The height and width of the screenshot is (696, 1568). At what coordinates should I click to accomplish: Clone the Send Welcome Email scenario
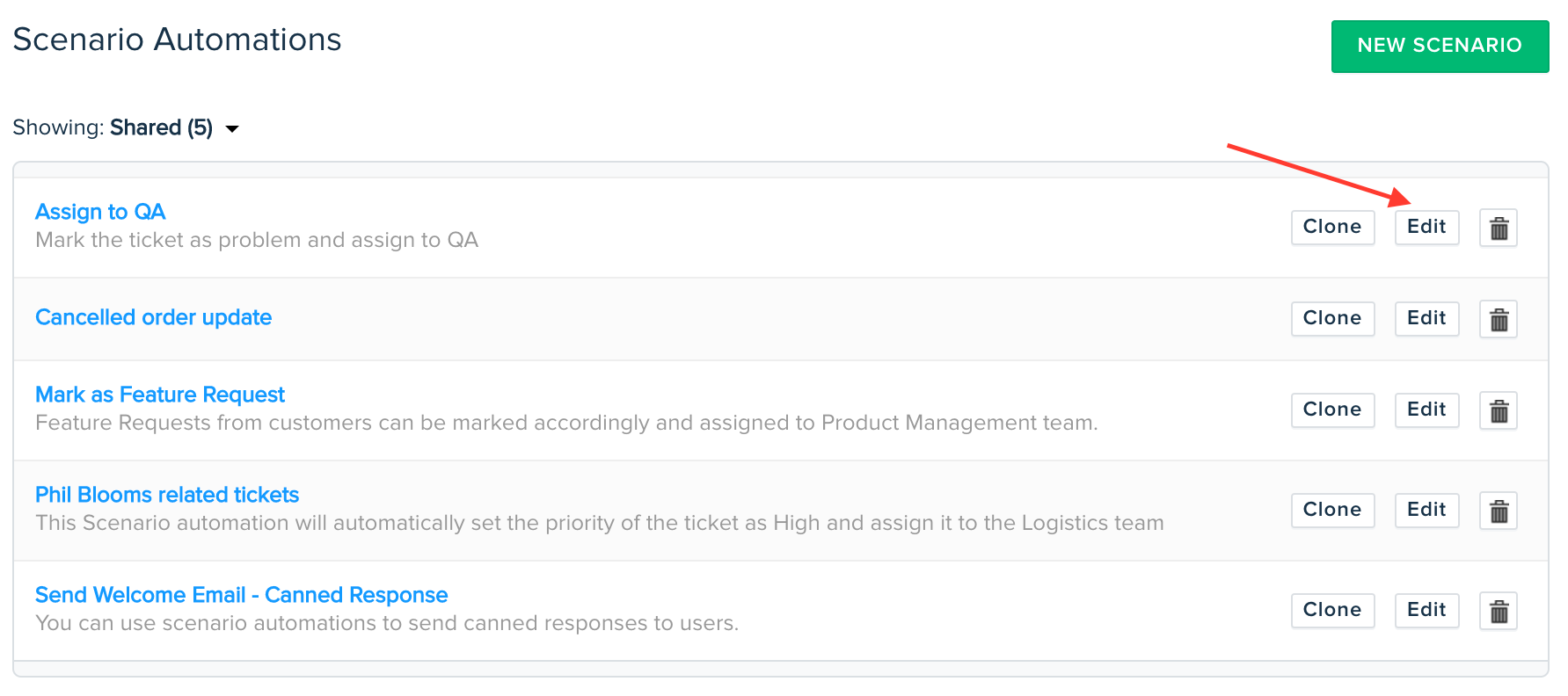pyautogui.click(x=1331, y=610)
